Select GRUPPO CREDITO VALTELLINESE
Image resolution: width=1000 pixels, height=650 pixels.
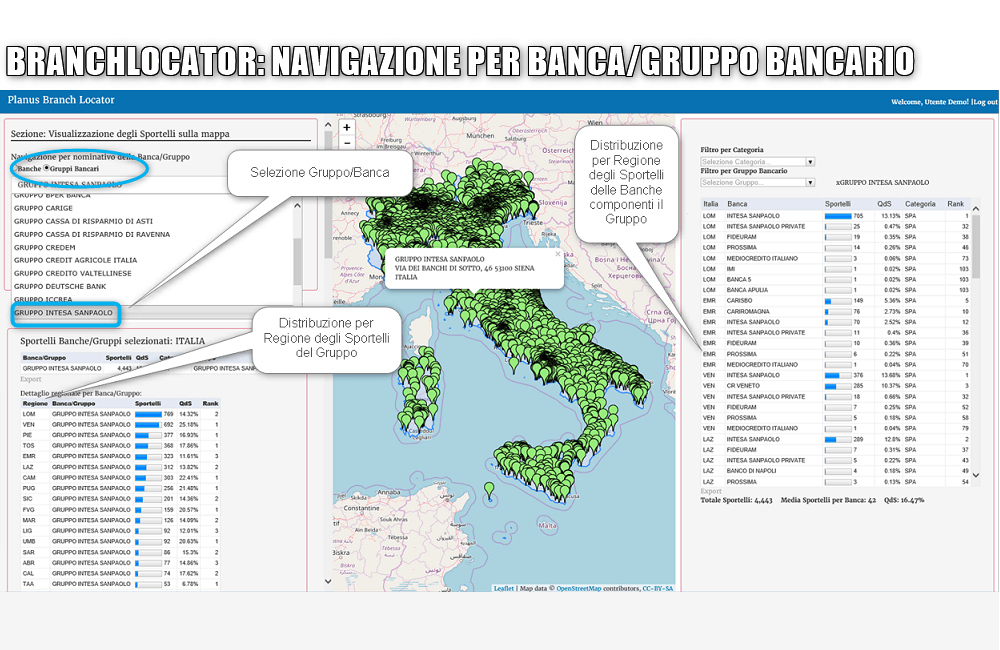tap(73, 273)
